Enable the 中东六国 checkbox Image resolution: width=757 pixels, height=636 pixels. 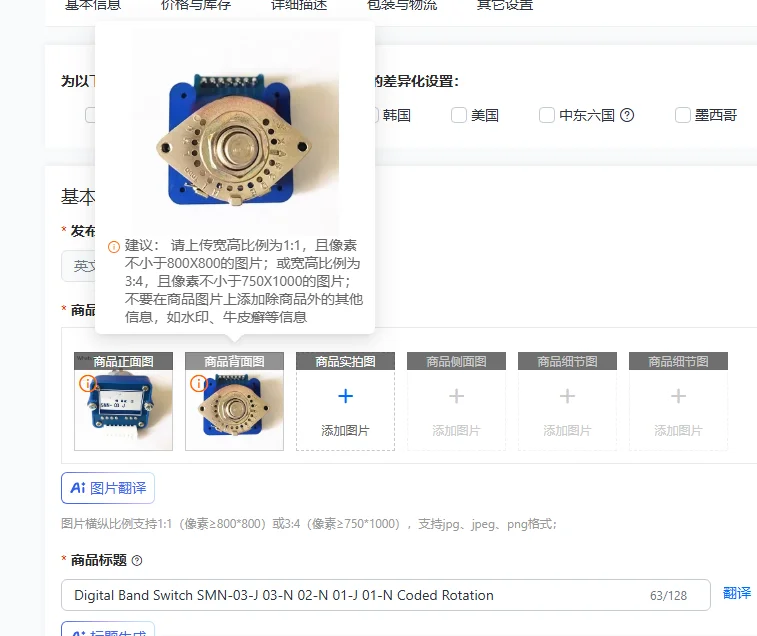547,115
